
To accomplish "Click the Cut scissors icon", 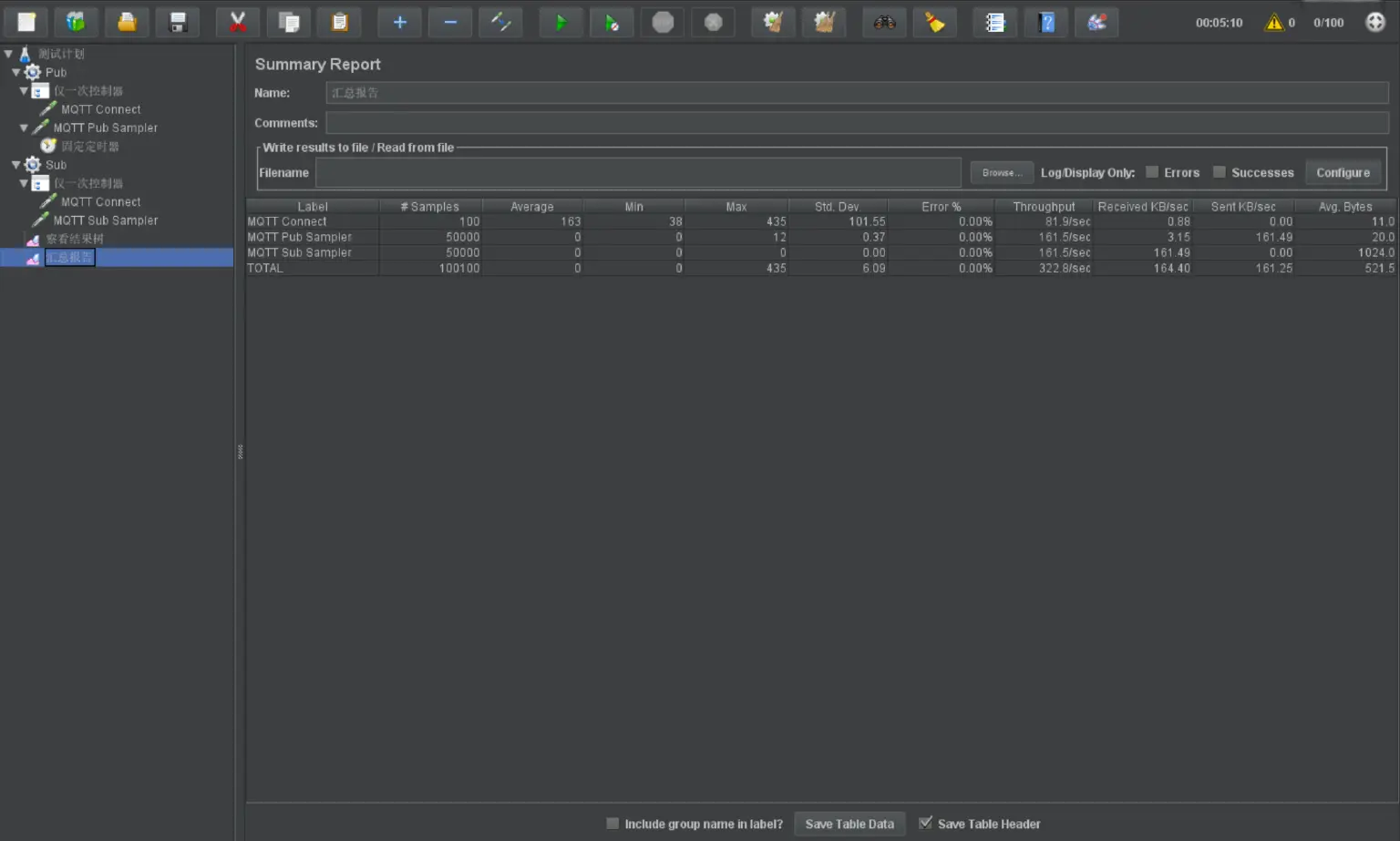I will coord(238,23).
